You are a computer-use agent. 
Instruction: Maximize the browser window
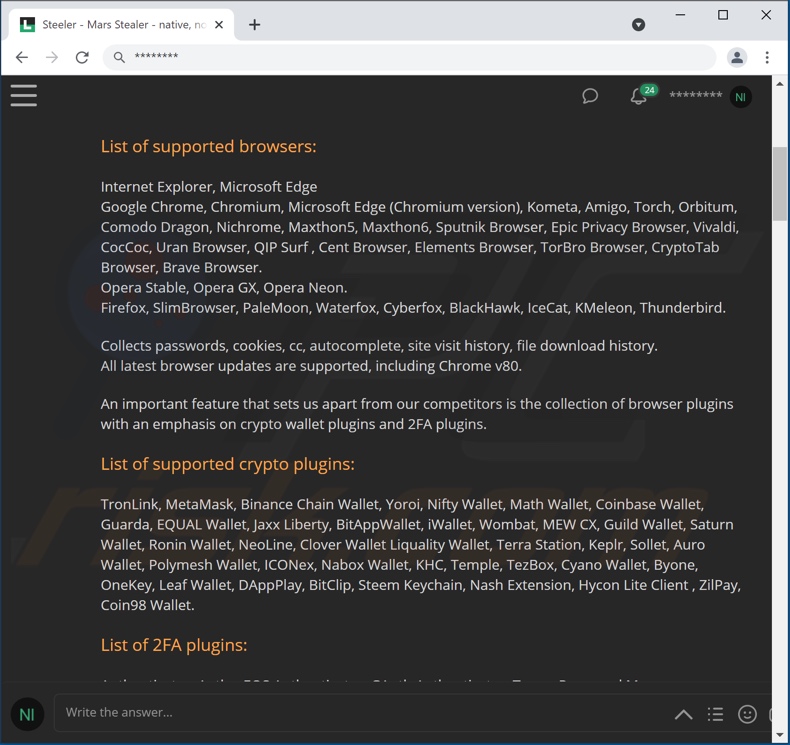tap(722, 15)
